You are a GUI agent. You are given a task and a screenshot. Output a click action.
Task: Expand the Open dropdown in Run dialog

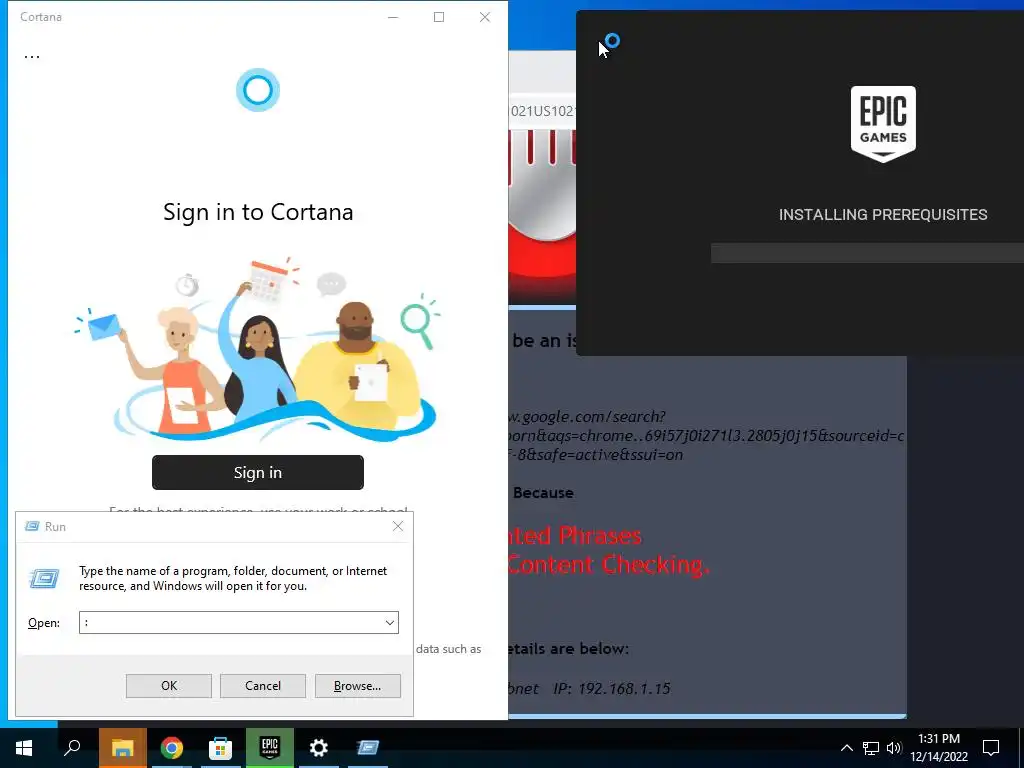pos(390,622)
